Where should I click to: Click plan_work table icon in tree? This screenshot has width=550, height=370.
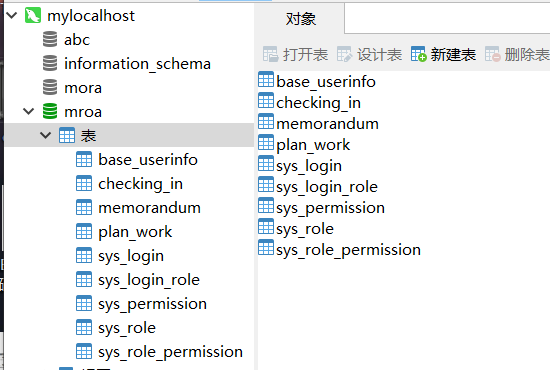84,231
